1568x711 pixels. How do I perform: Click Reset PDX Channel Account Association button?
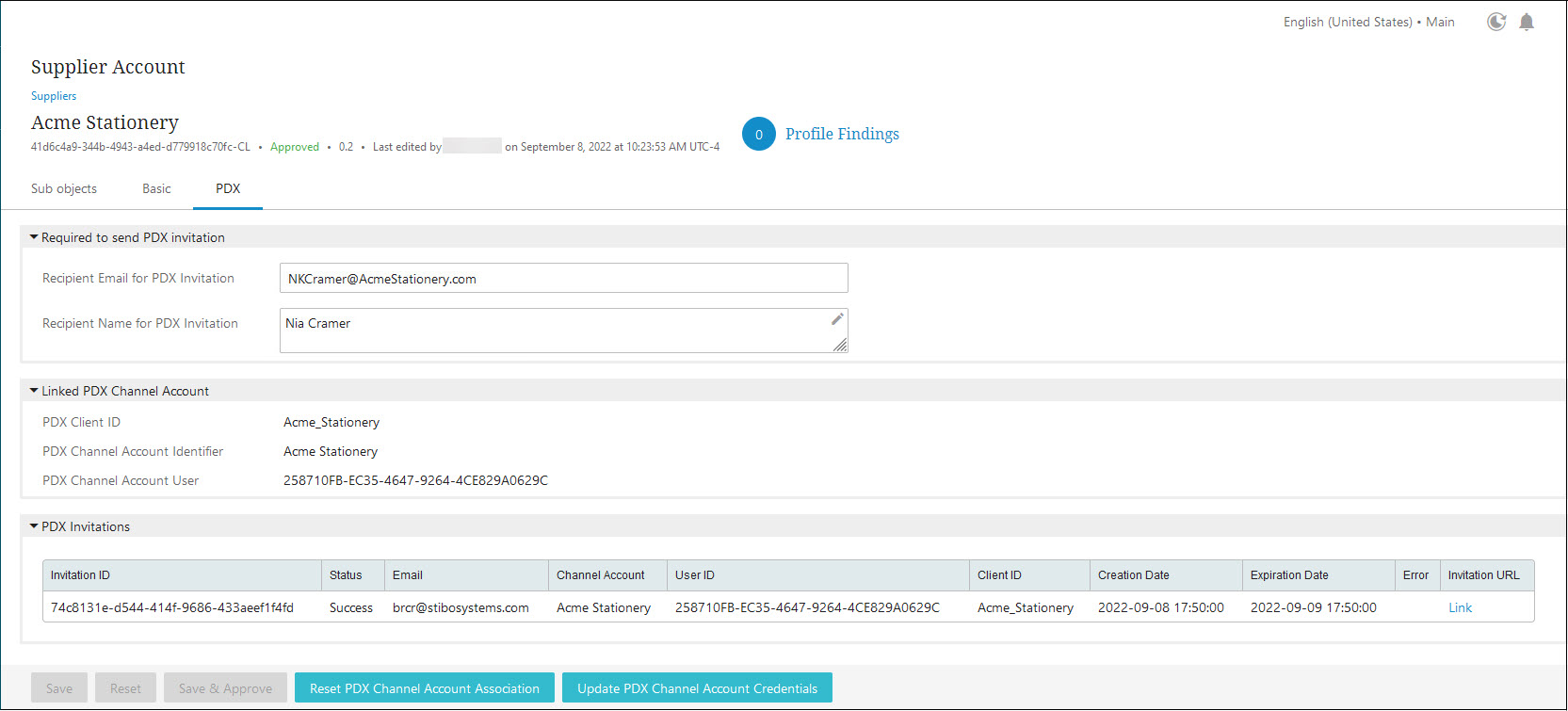point(425,688)
